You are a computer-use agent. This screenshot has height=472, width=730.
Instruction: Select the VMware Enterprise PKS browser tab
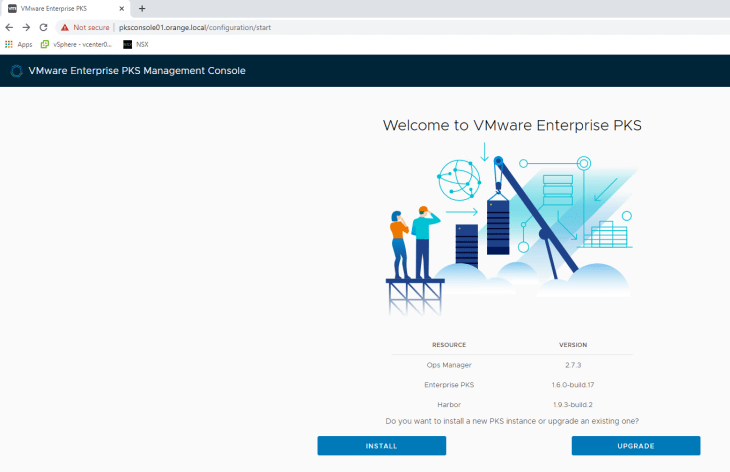60,8
